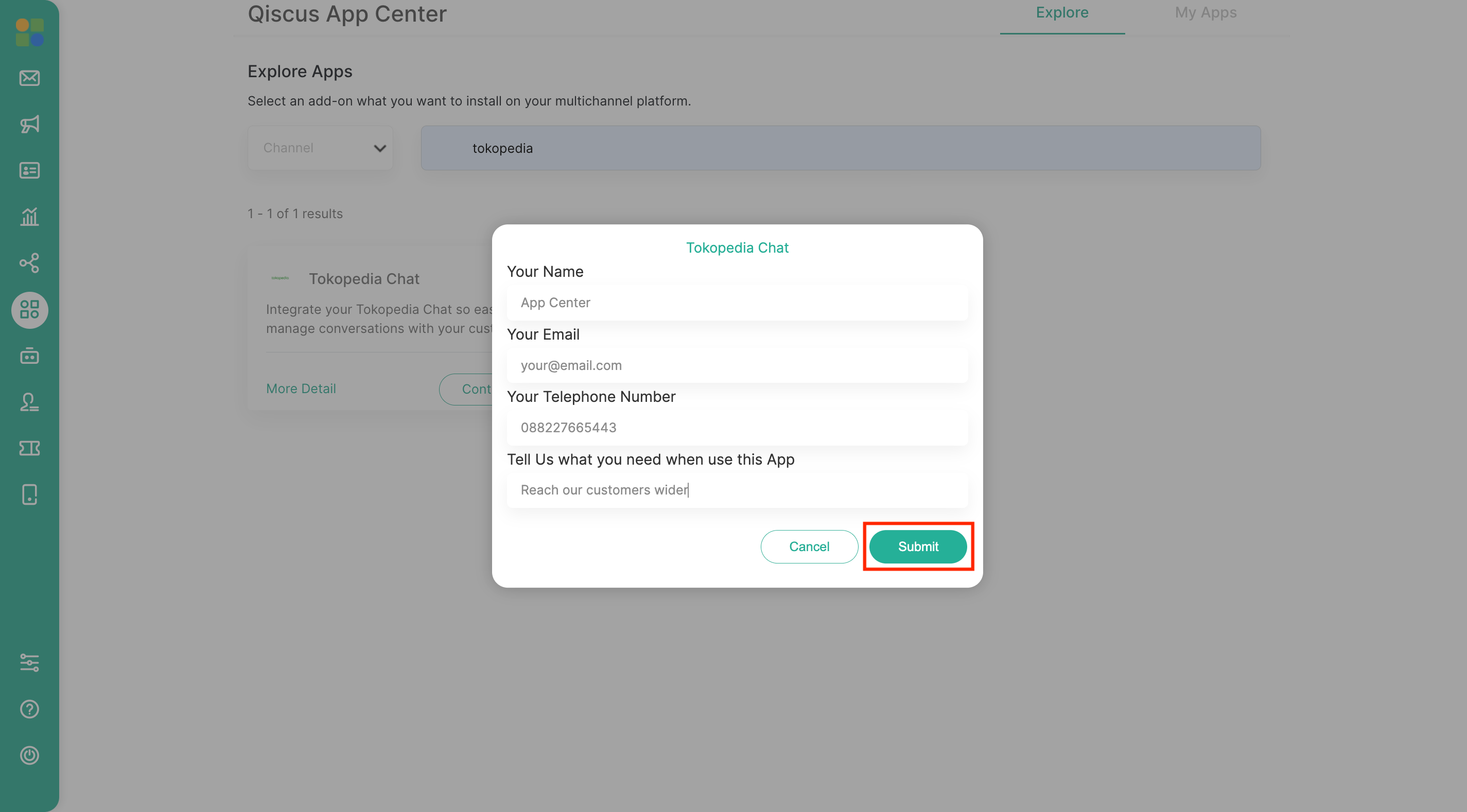Open the Ticket icon in sidebar
1467x812 pixels.
[30, 448]
